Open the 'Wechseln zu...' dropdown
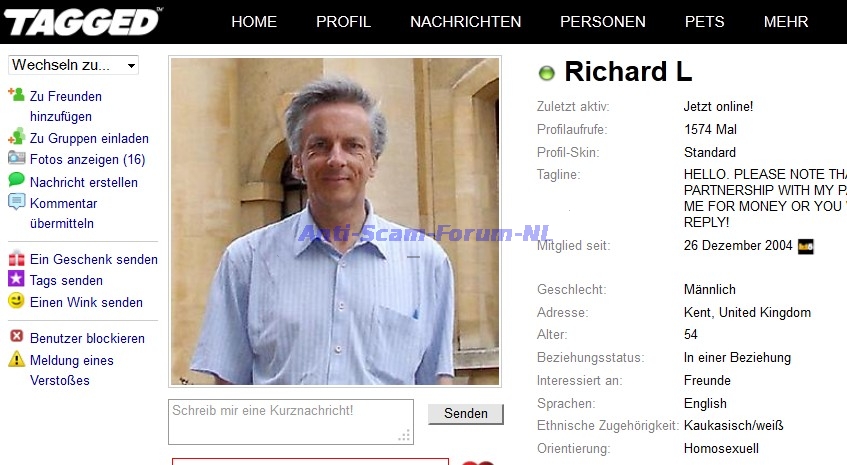 (73, 65)
